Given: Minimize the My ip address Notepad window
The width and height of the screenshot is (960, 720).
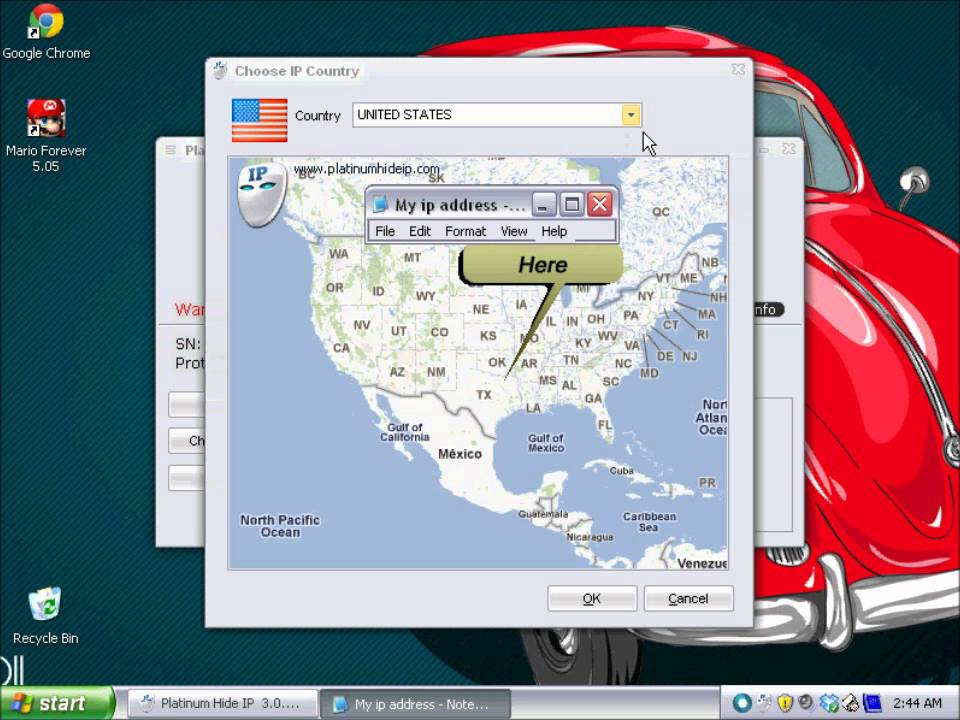Looking at the screenshot, I should click(x=543, y=204).
